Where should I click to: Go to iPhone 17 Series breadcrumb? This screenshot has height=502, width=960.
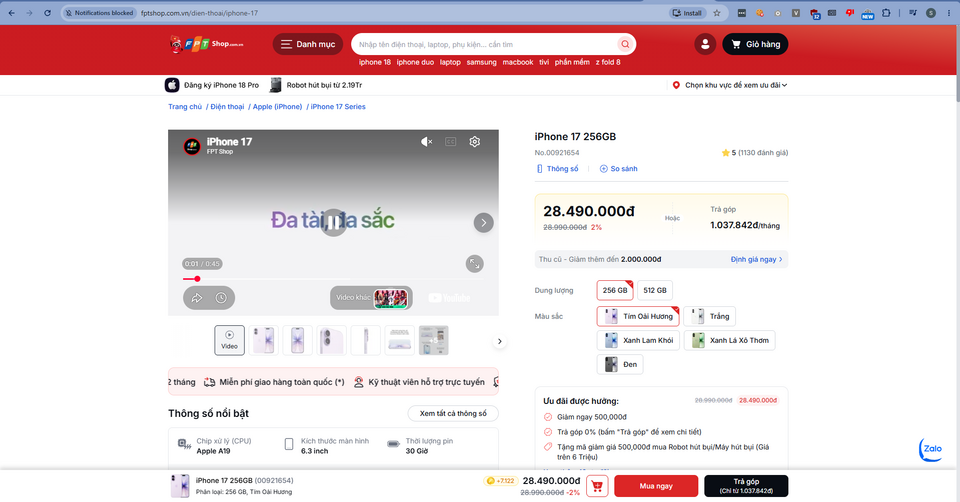[338, 107]
